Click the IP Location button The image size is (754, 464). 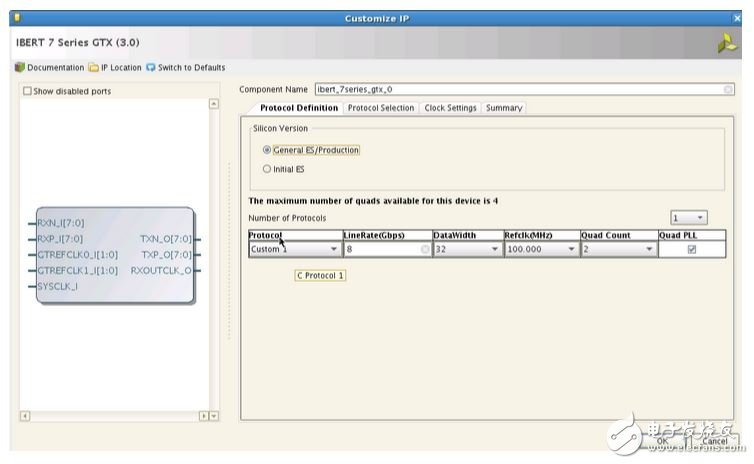click(x=121, y=67)
